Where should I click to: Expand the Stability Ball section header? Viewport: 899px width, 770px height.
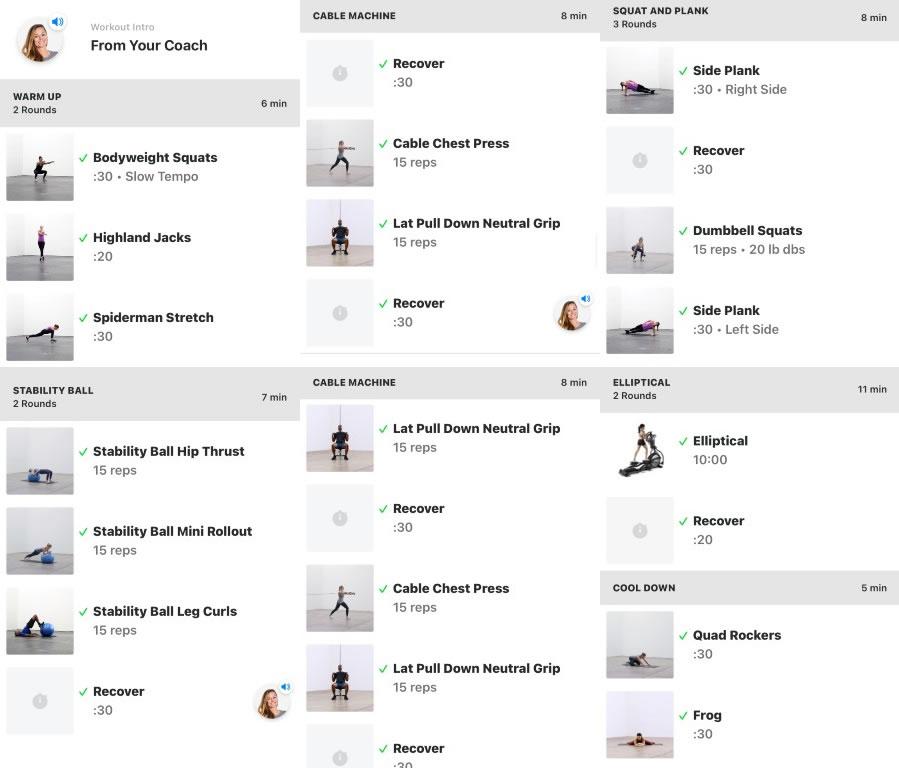(150, 397)
